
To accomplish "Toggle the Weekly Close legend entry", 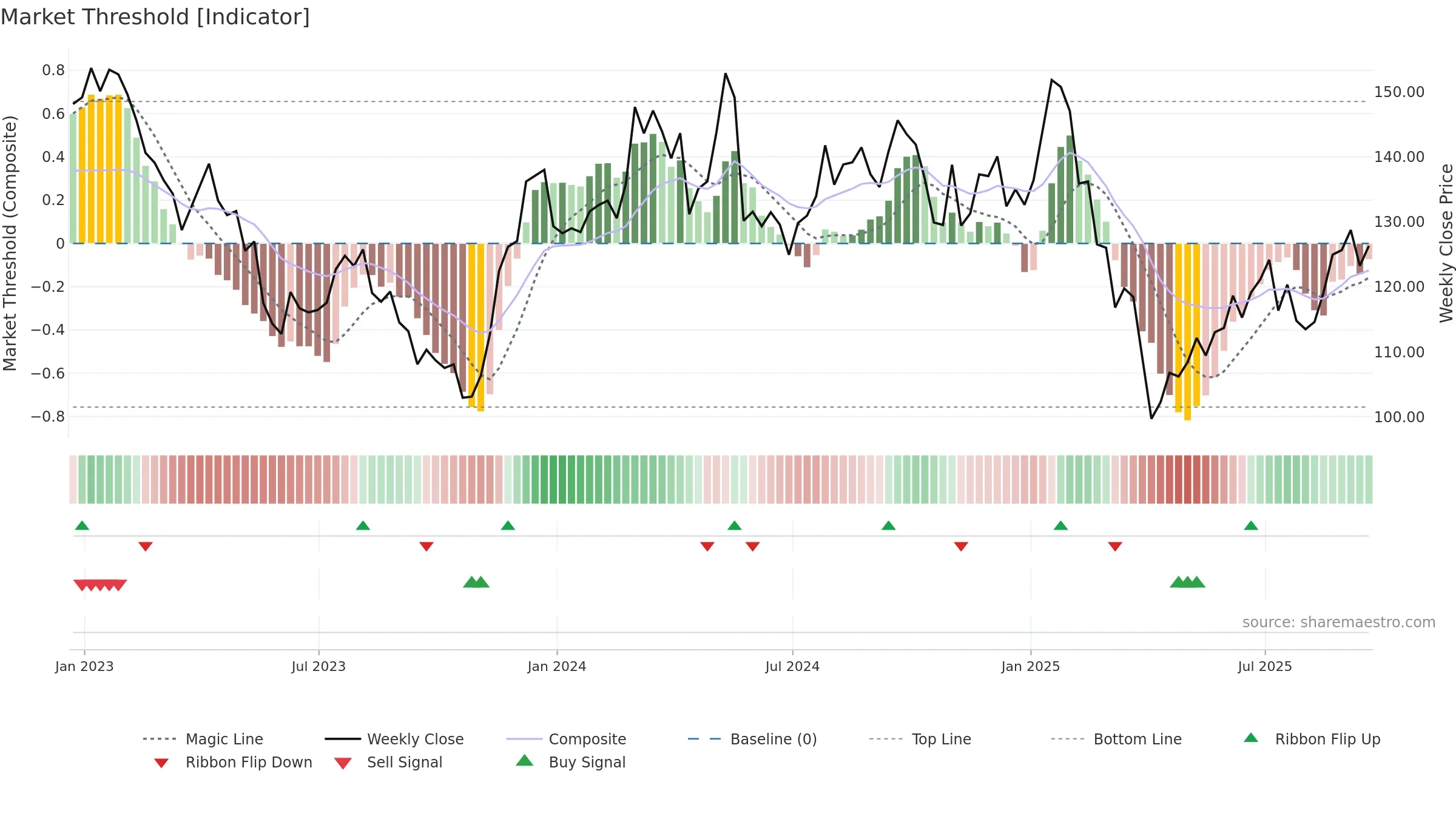I will click(x=394, y=739).
